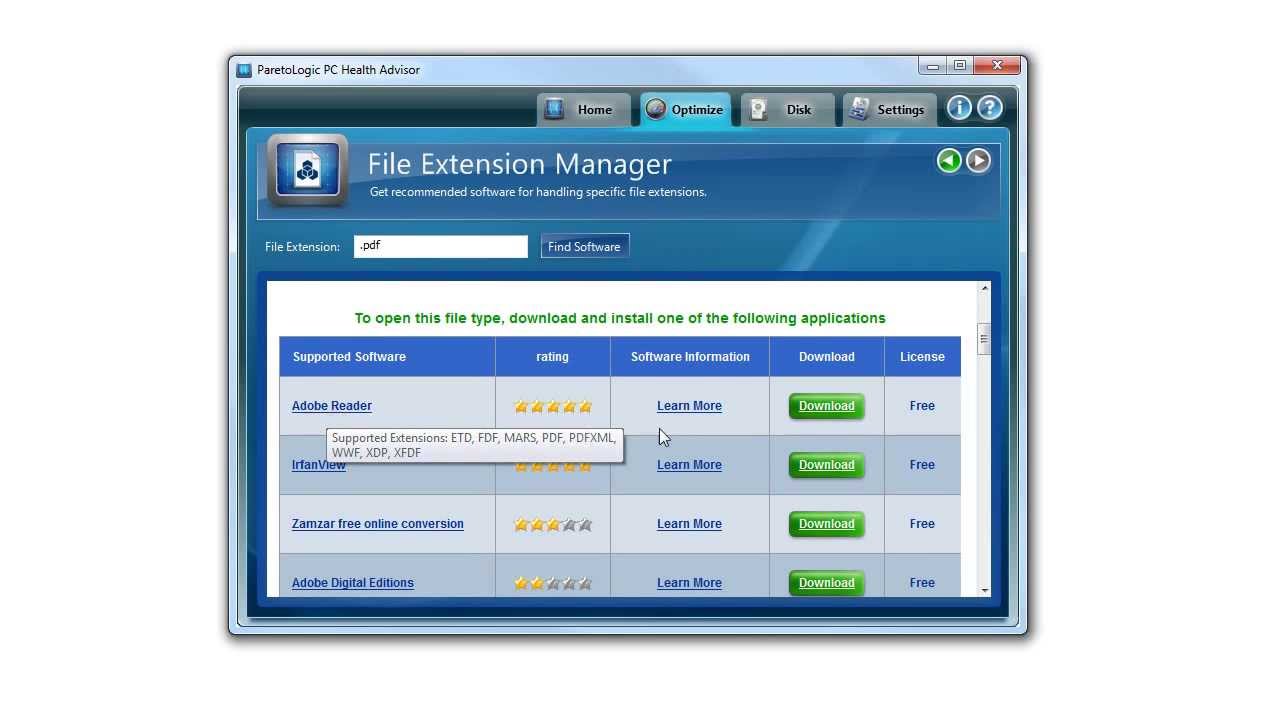Click the green 'To open this file type' heading

(620, 318)
